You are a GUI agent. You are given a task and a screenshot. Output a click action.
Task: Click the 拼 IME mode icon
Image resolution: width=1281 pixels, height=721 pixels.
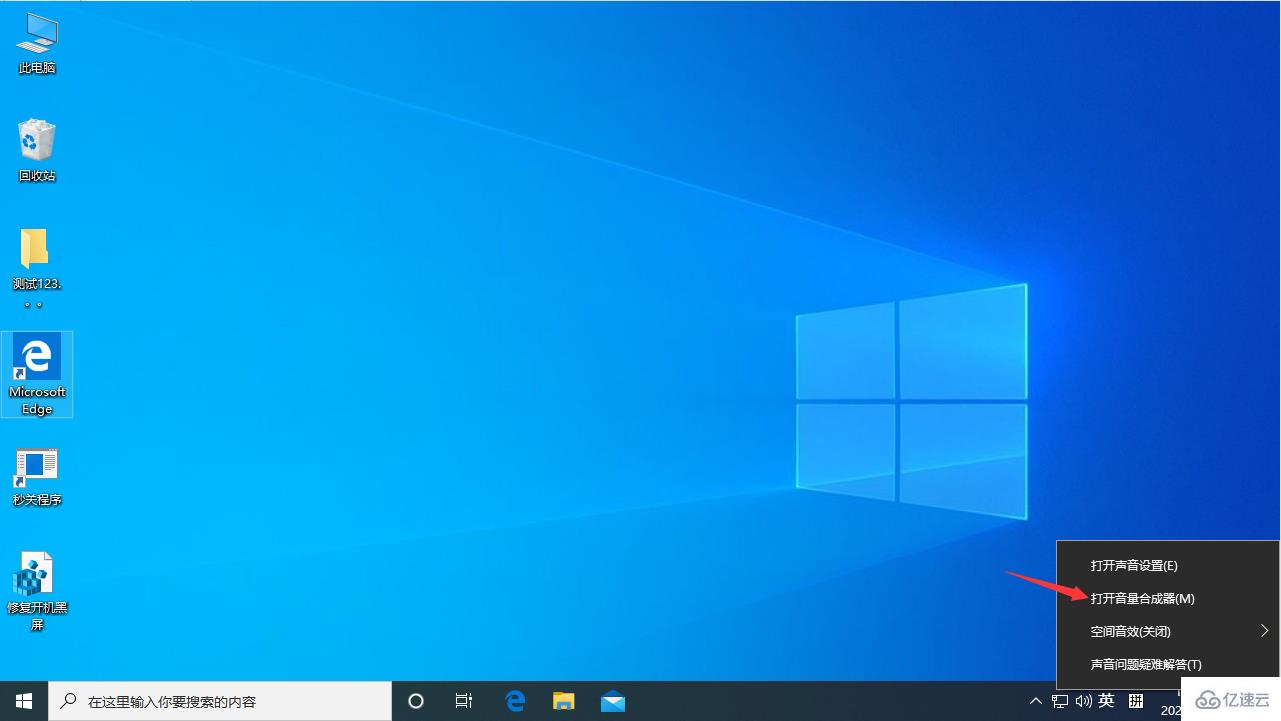point(1136,701)
